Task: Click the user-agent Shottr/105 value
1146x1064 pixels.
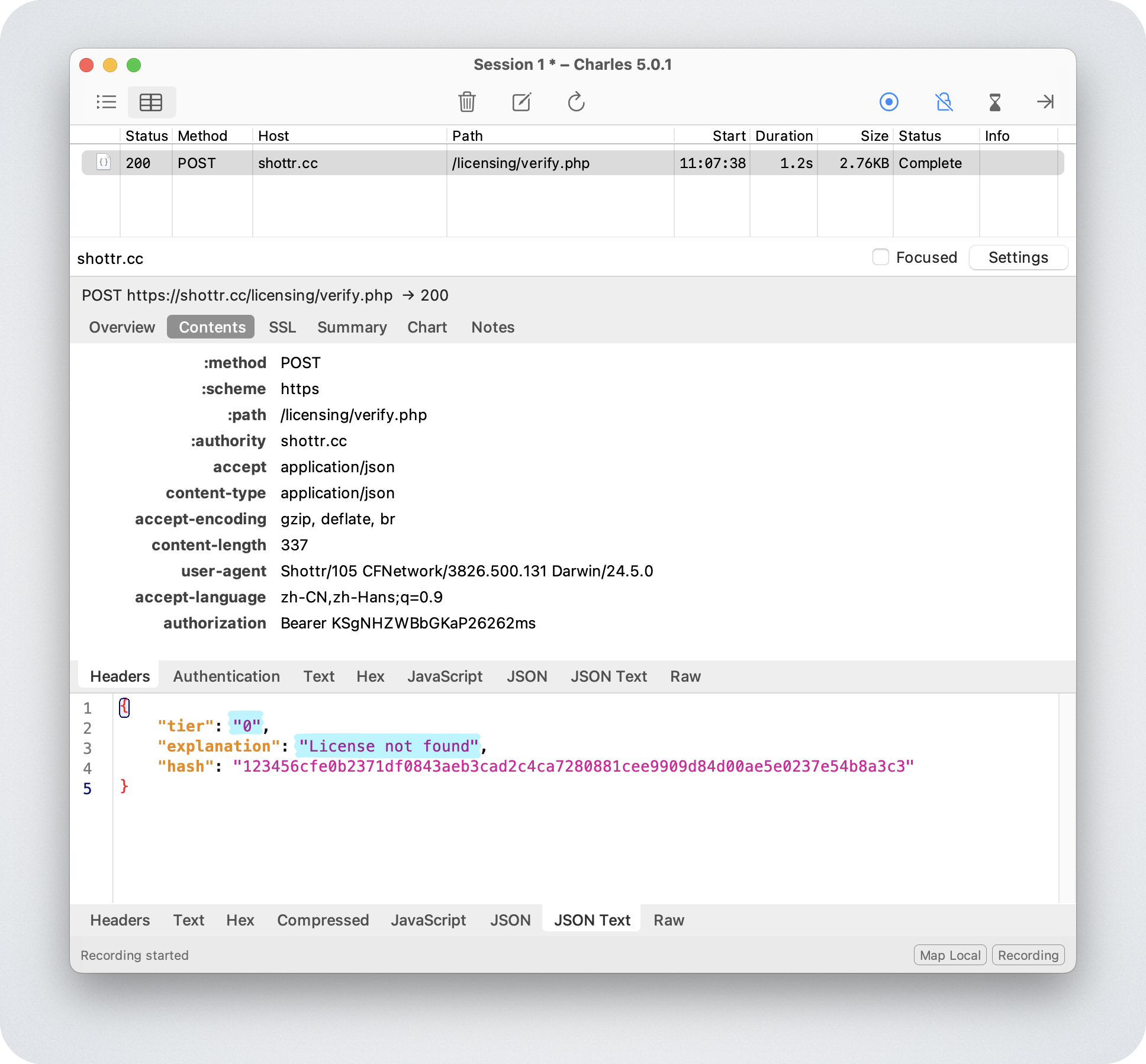Action: click(x=466, y=571)
